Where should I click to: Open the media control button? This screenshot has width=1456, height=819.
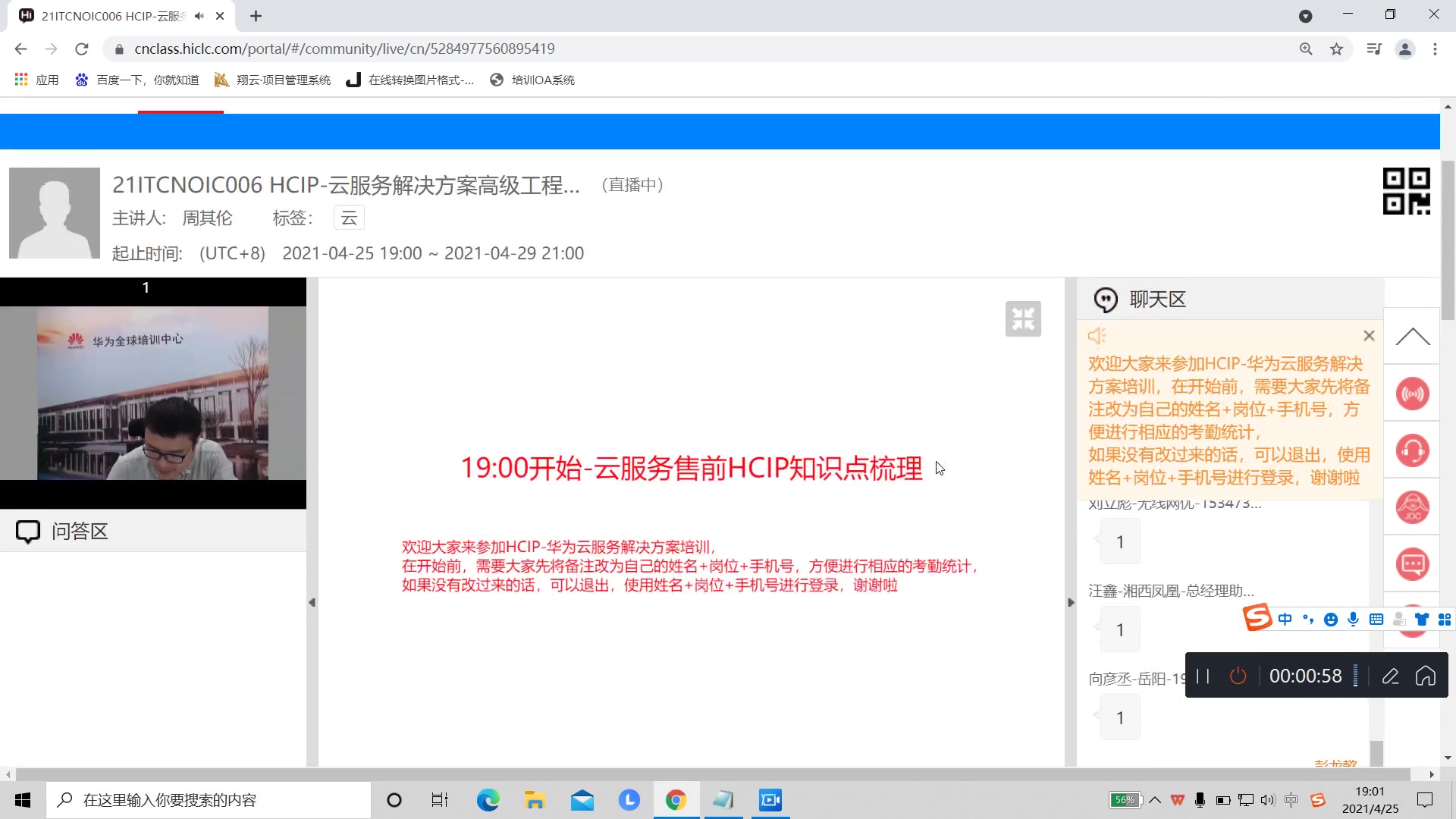1374,49
